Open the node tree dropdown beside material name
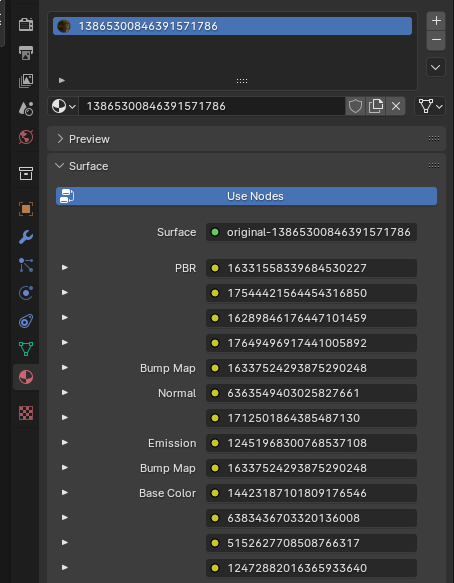The width and height of the screenshot is (454, 583). (x=430, y=106)
